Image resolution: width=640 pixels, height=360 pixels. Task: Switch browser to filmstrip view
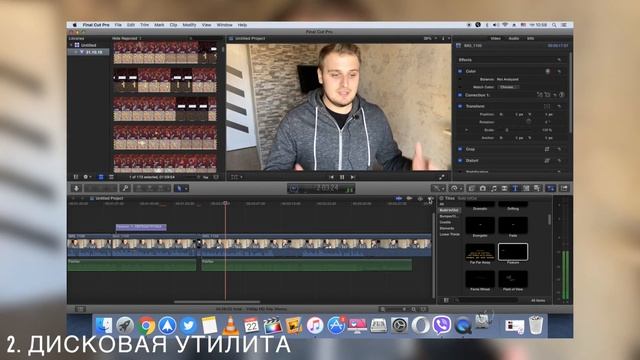(101, 177)
